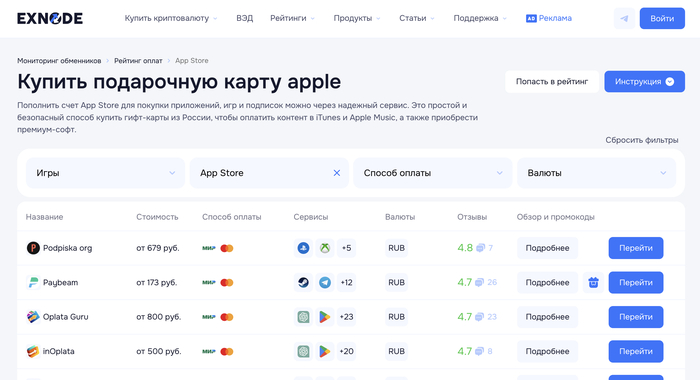This screenshot has height=380, width=700.
Task: Click Стоимость column header
Action: click(x=157, y=217)
